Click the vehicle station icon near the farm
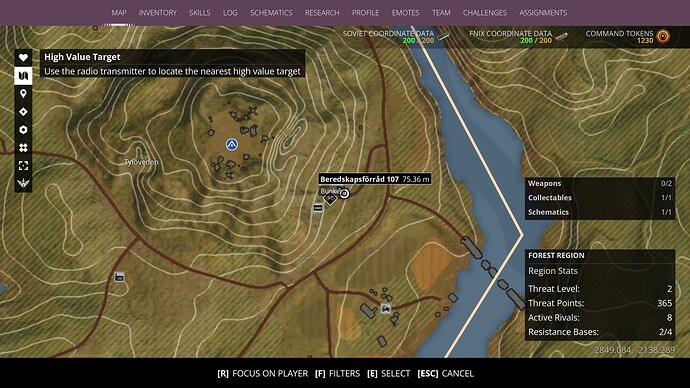The image size is (690, 388). point(385,309)
